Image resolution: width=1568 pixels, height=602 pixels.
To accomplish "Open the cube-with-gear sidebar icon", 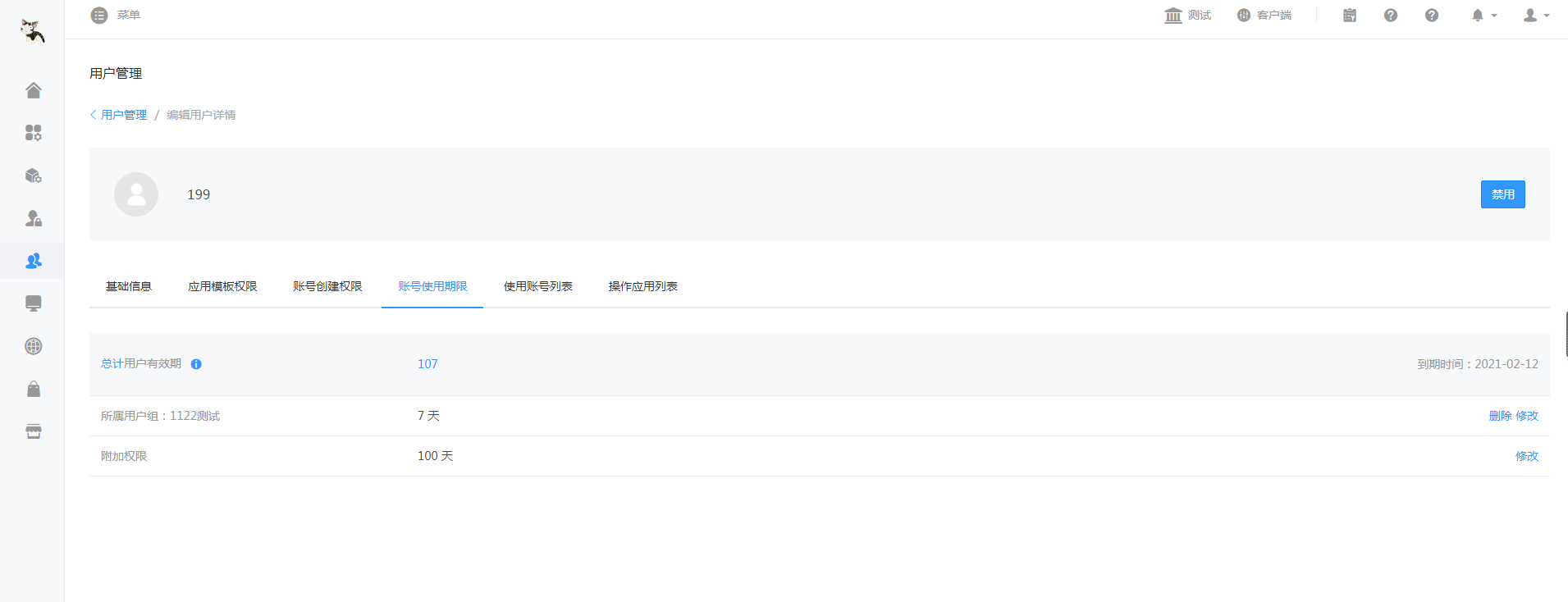I will coord(33,176).
